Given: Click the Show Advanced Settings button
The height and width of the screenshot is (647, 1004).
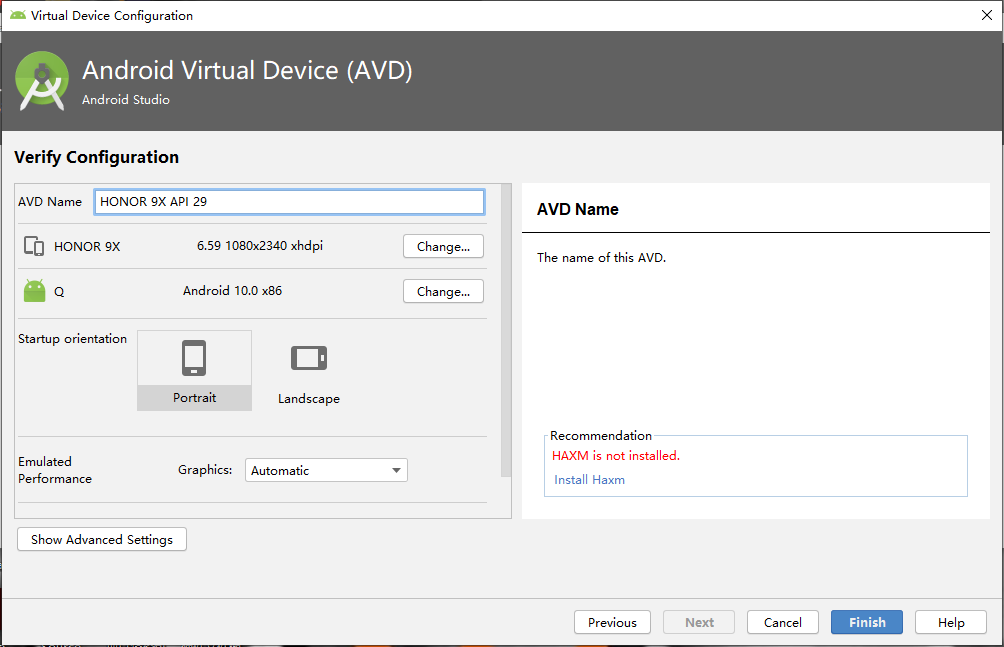Looking at the screenshot, I should point(102,539).
